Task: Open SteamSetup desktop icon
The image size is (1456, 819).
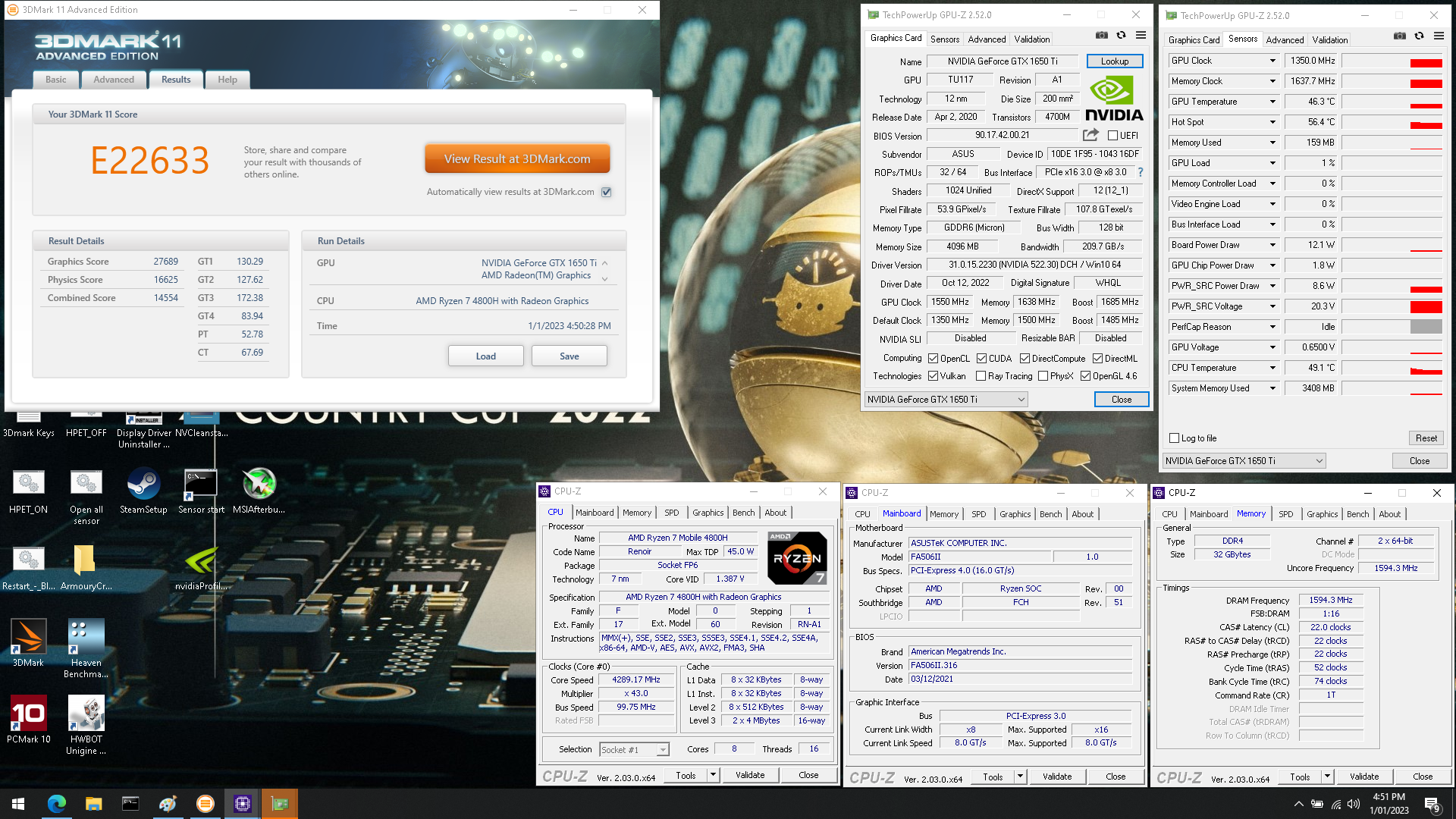Action: (143, 491)
